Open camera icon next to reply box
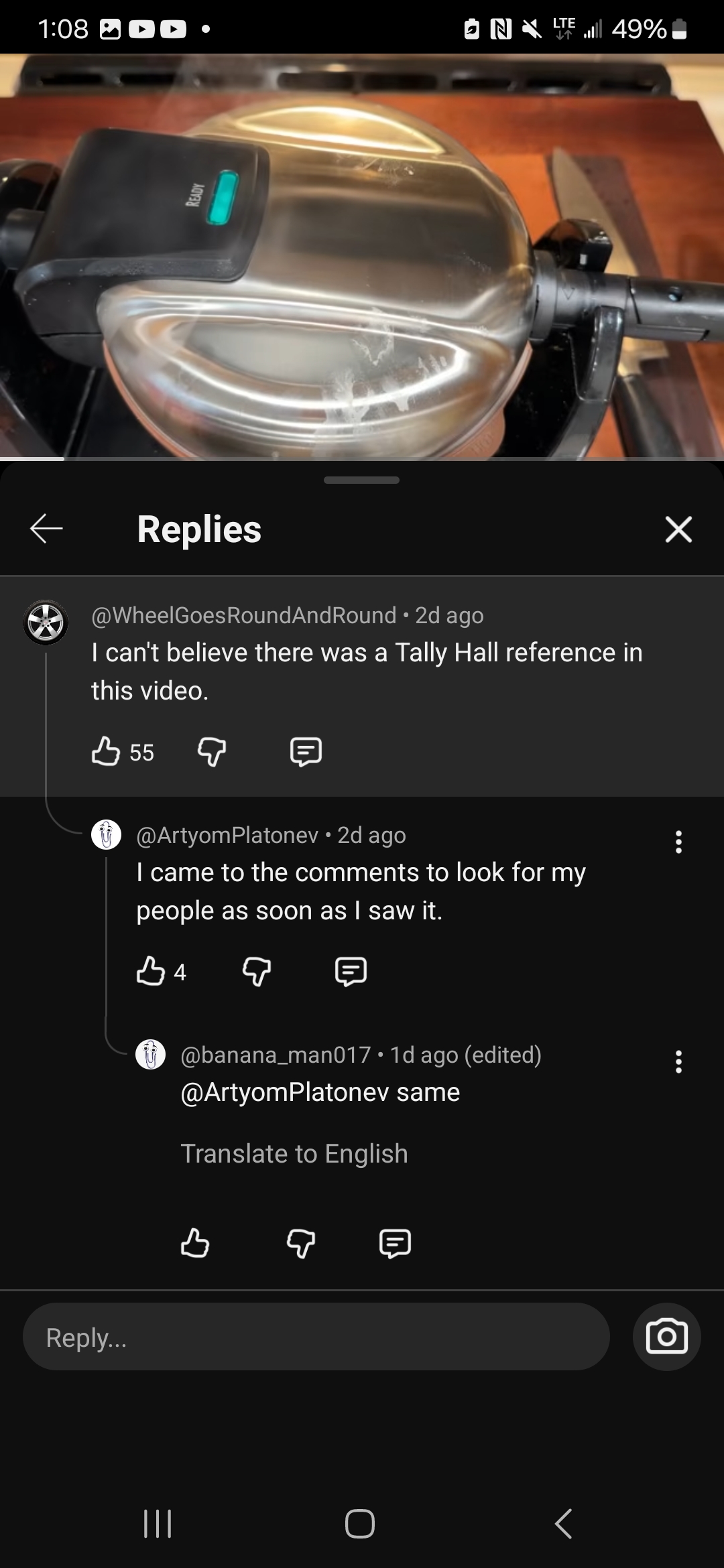The image size is (724, 1568). coord(666,1337)
